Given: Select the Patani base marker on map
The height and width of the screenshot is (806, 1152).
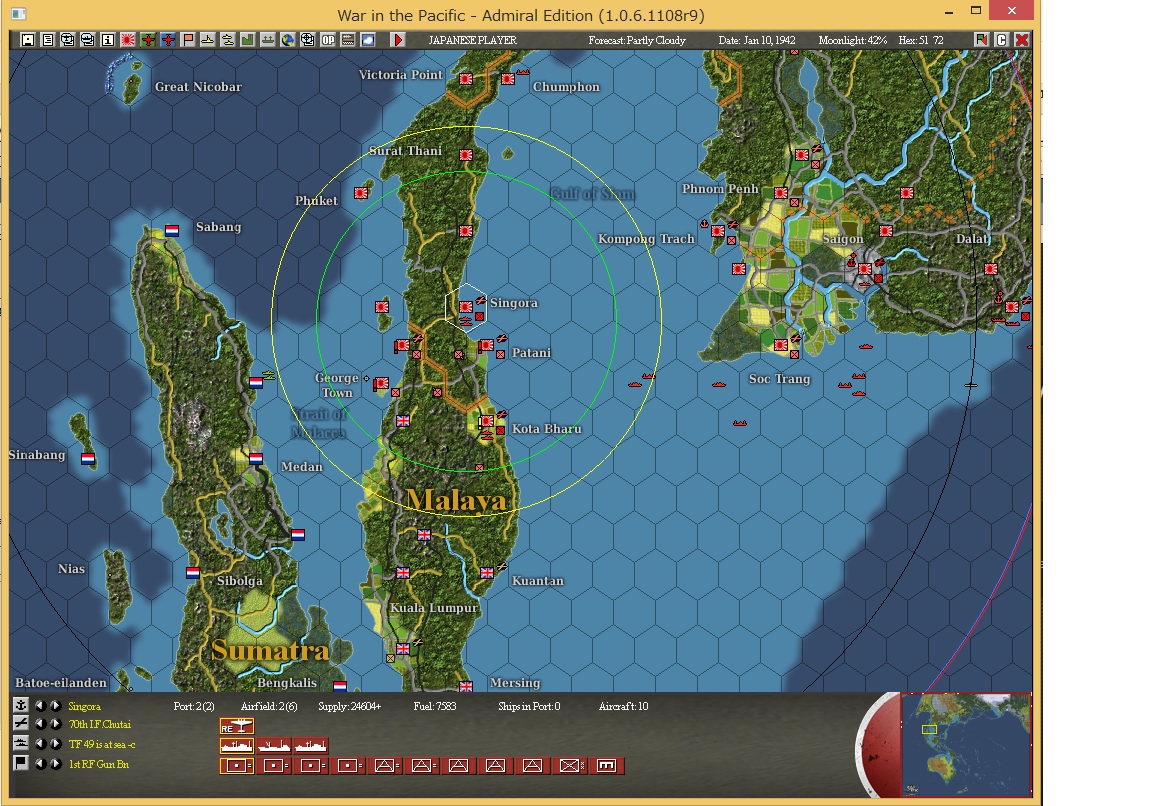Looking at the screenshot, I should [486, 345].
